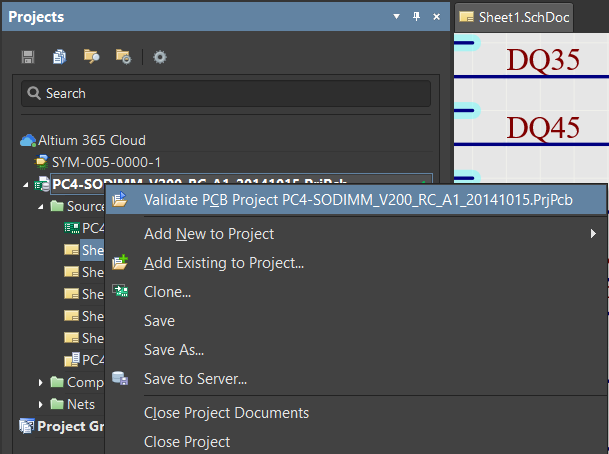
Task: Click the folder-with-gear project options icon
Action: [123, 57]
